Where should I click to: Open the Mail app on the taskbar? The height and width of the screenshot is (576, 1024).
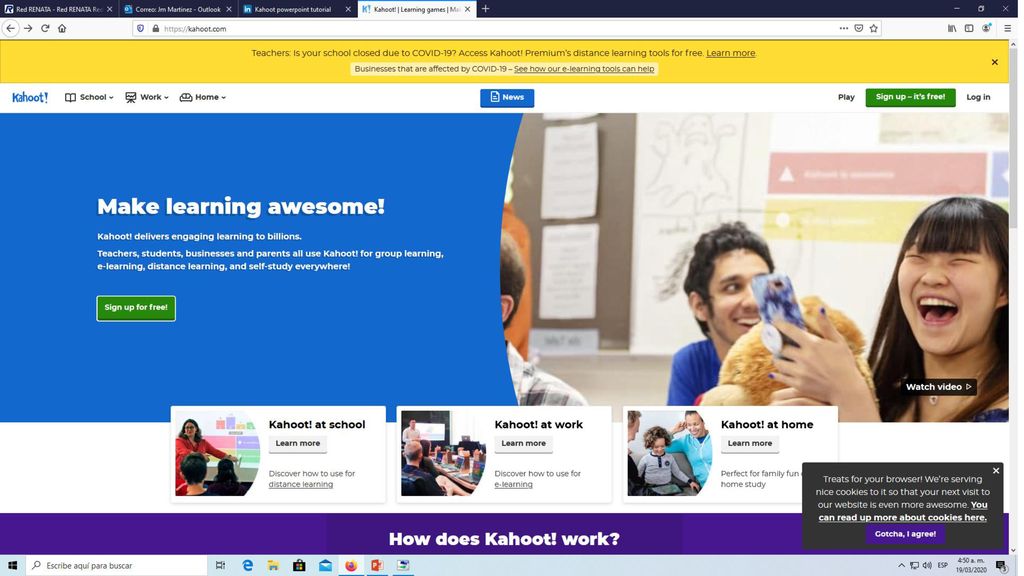tap(325, 565)
